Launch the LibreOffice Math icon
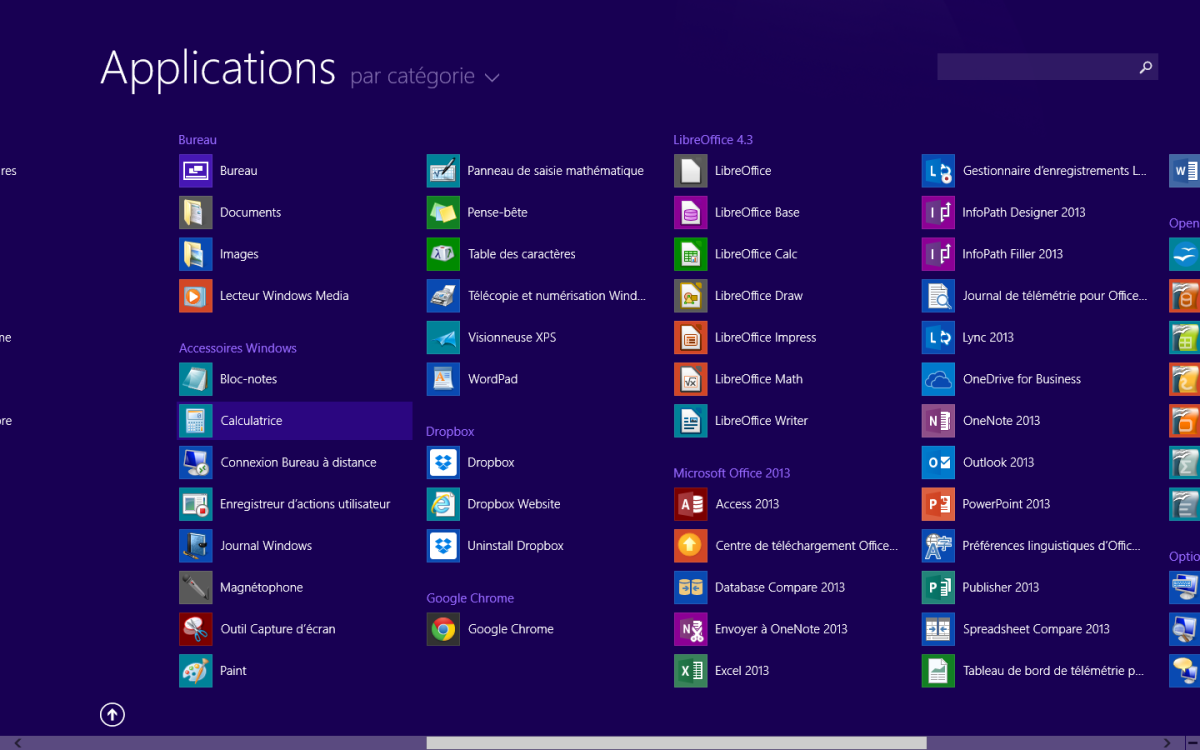The image size is (1200, 750). pyautogui.click(x=691, y=379)
